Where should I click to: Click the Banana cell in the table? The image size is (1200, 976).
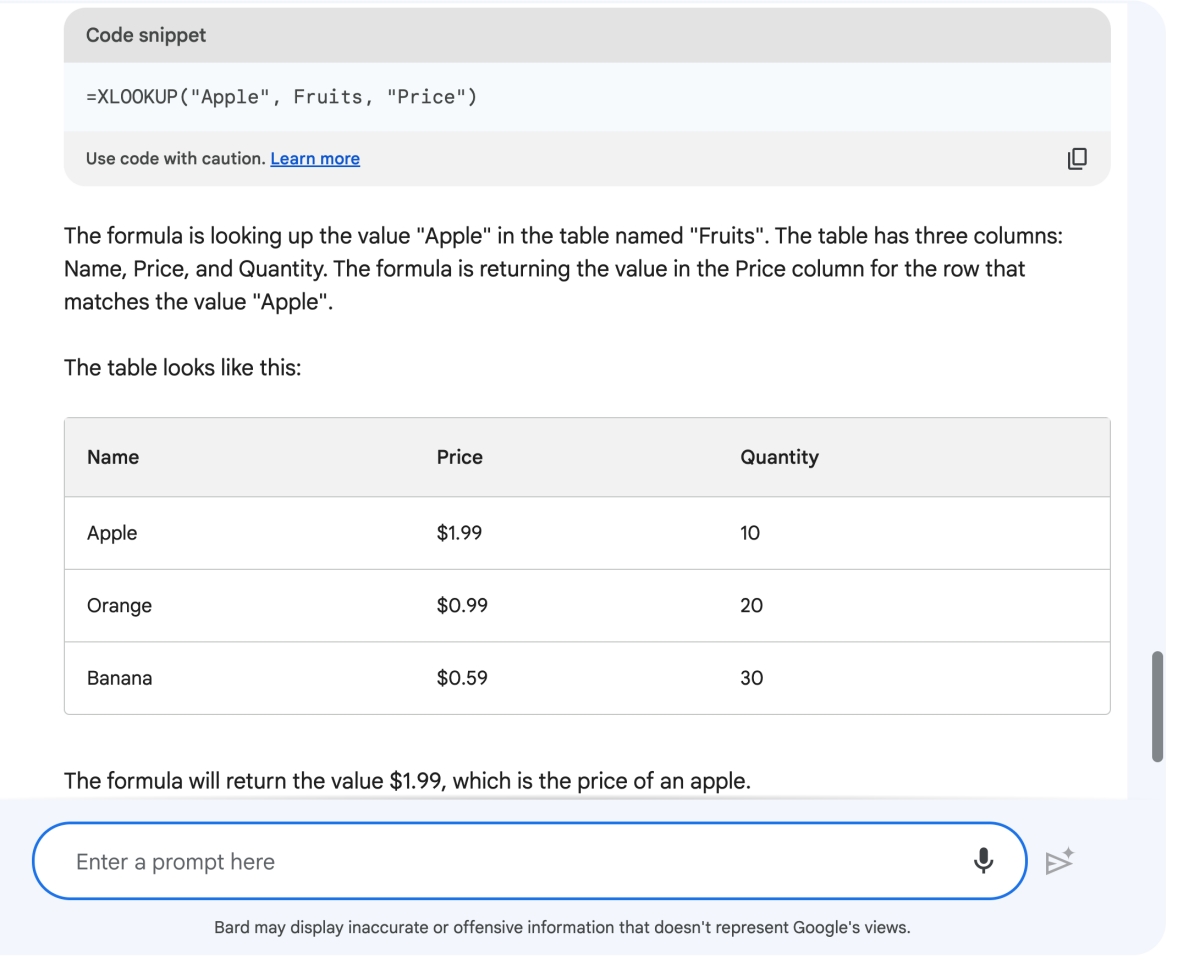(119, 678)
